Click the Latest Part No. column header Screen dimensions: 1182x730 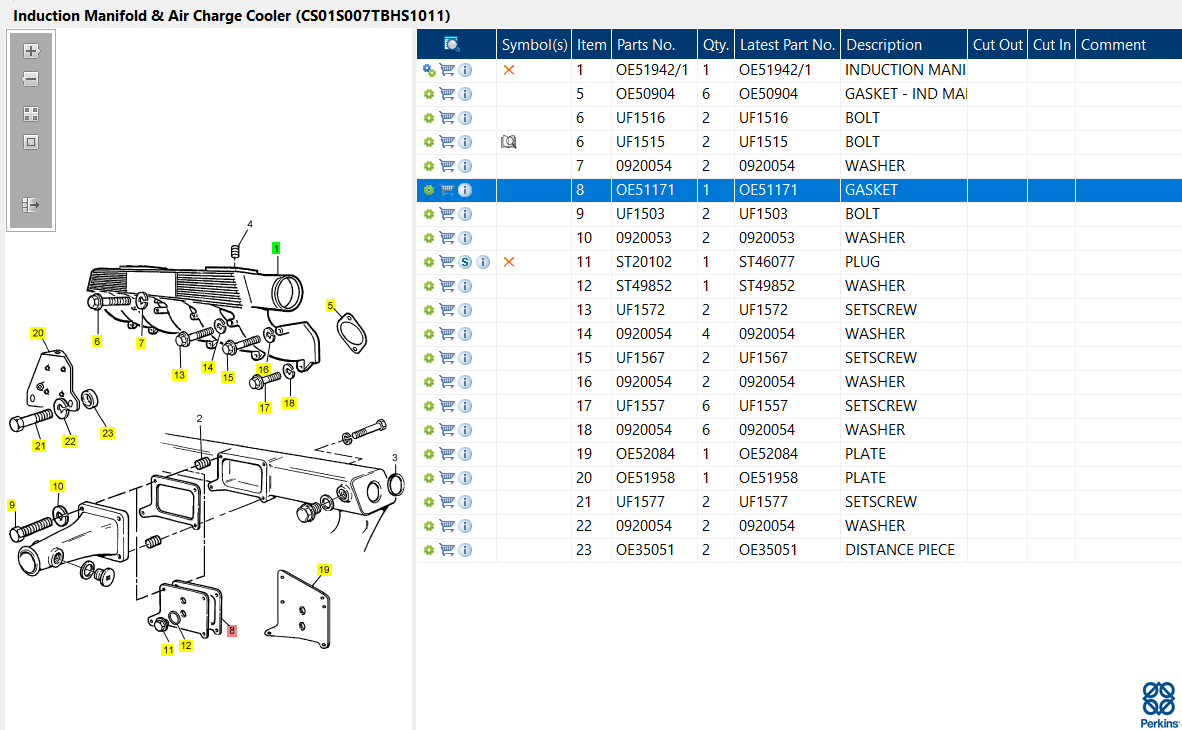pyautogui.click(x=787, y=44)
